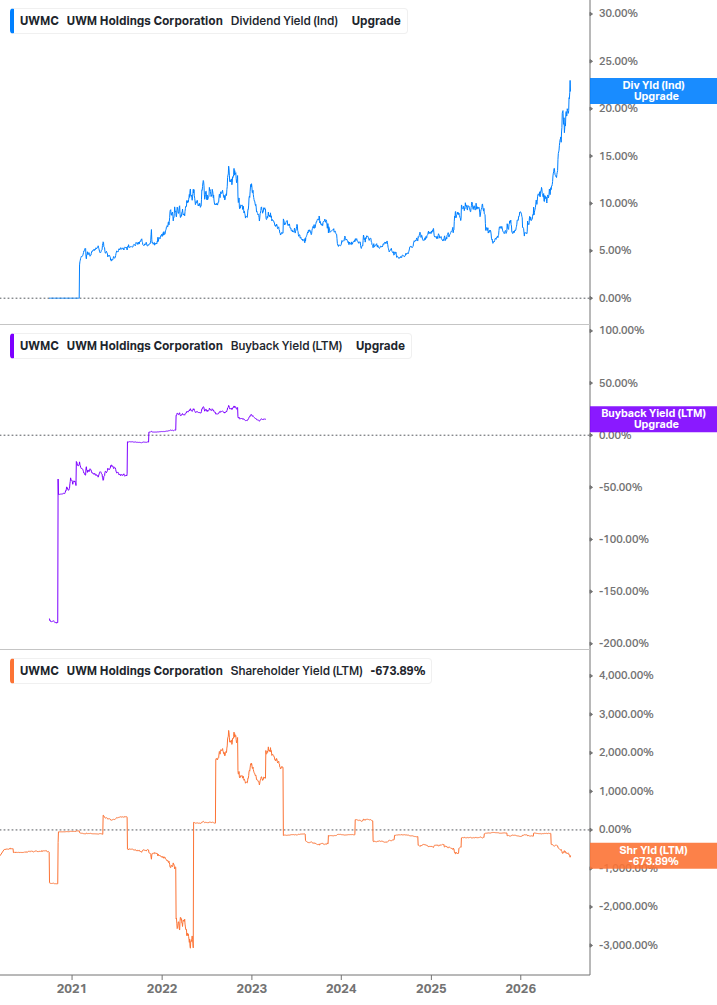Click 2022 label on time axis
717x1005 pixels.
coord(161,988)
